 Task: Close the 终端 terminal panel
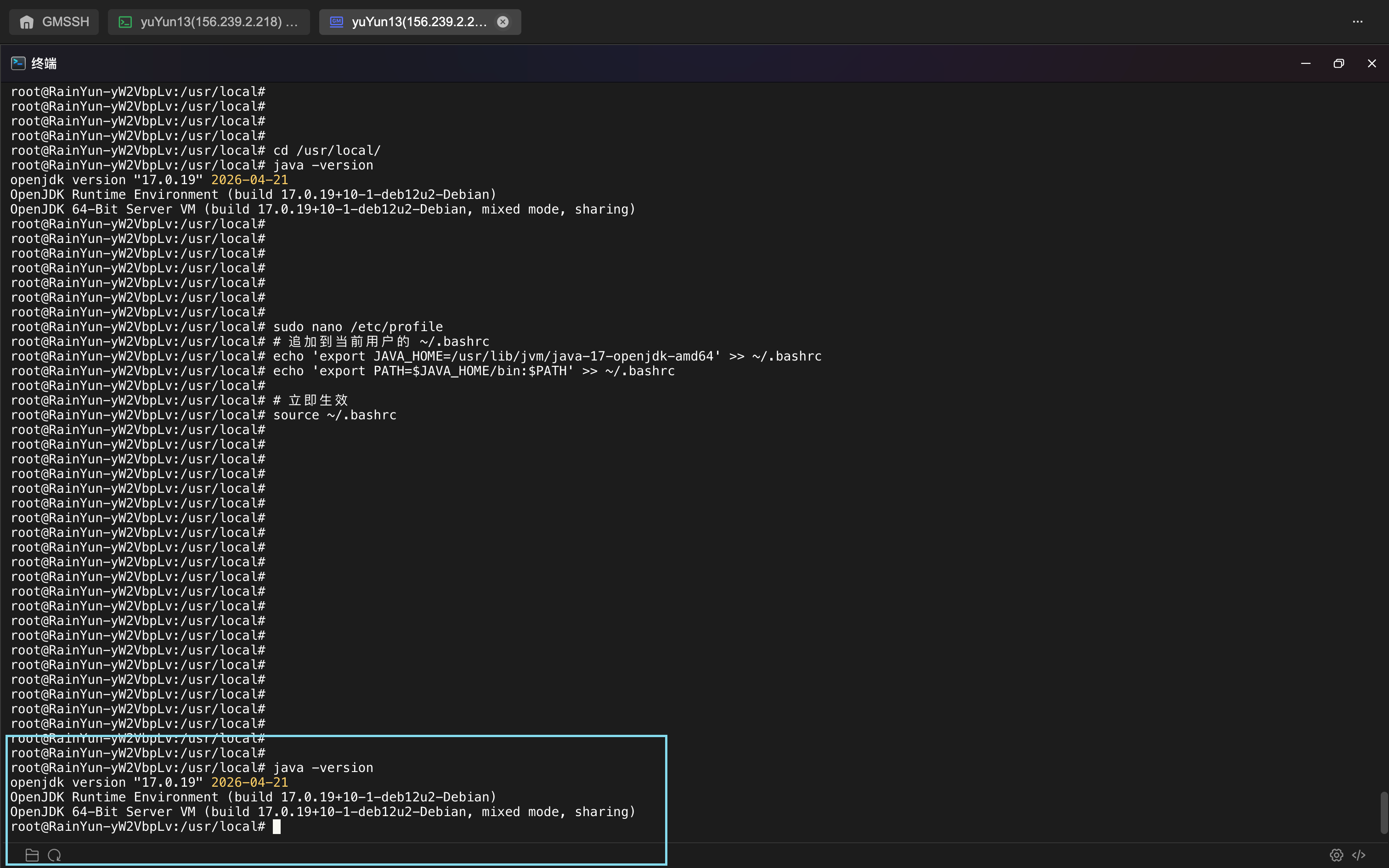tap(1372, 63)
